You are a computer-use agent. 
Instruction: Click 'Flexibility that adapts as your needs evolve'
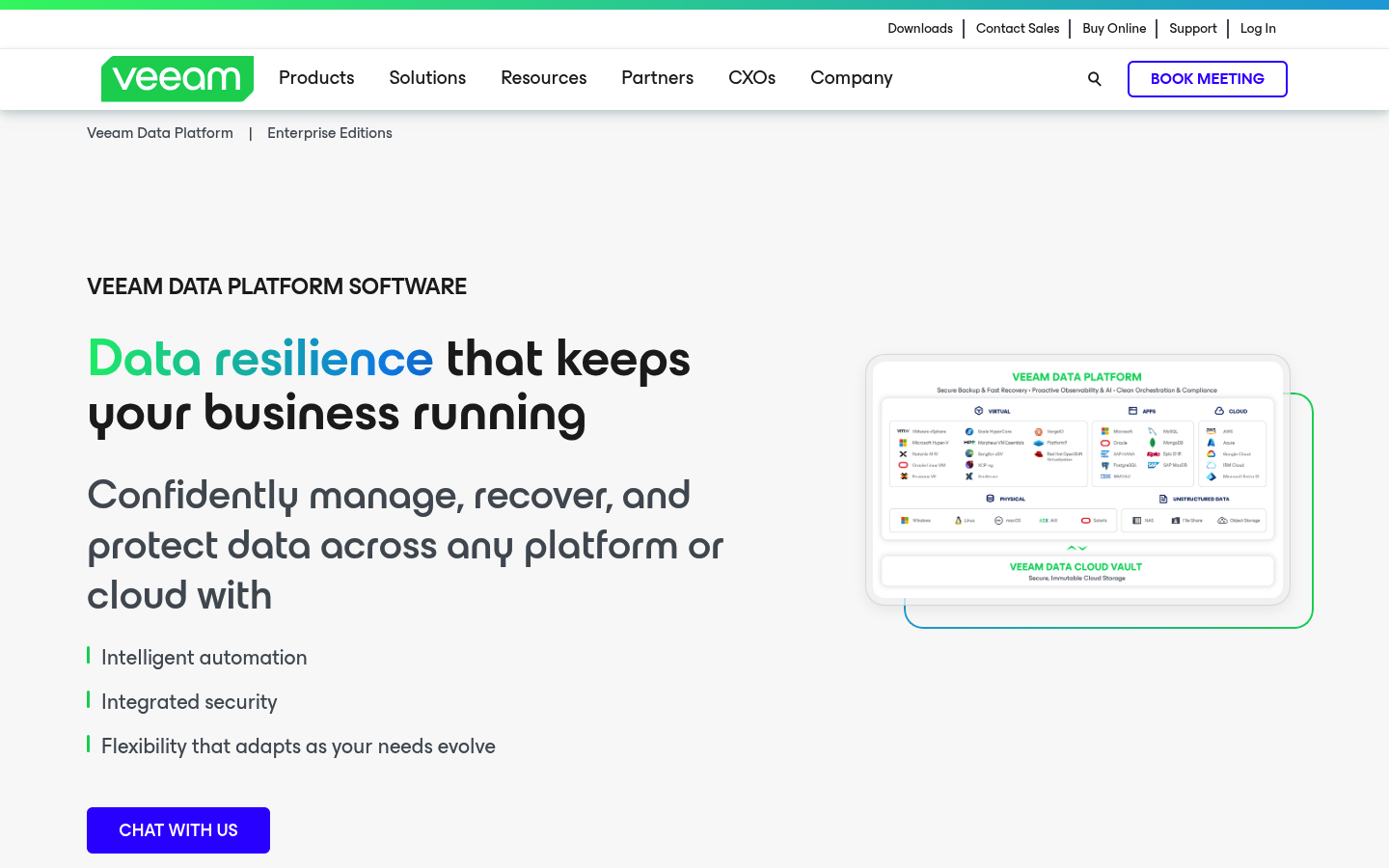pyautogui.click(x=298, y=746)
